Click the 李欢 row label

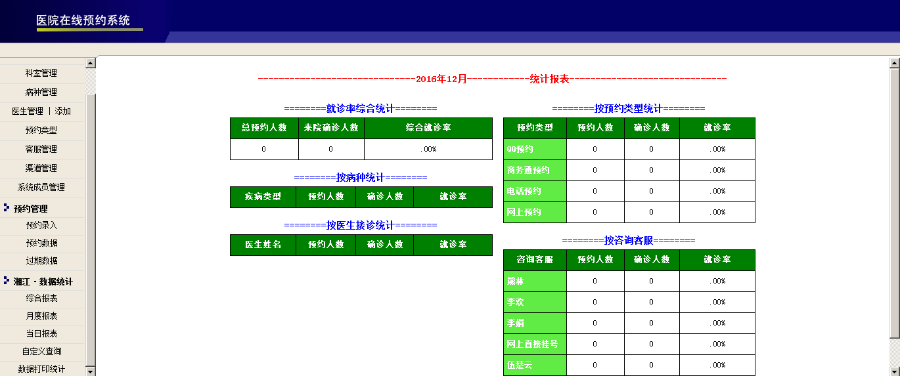point(515,302)
